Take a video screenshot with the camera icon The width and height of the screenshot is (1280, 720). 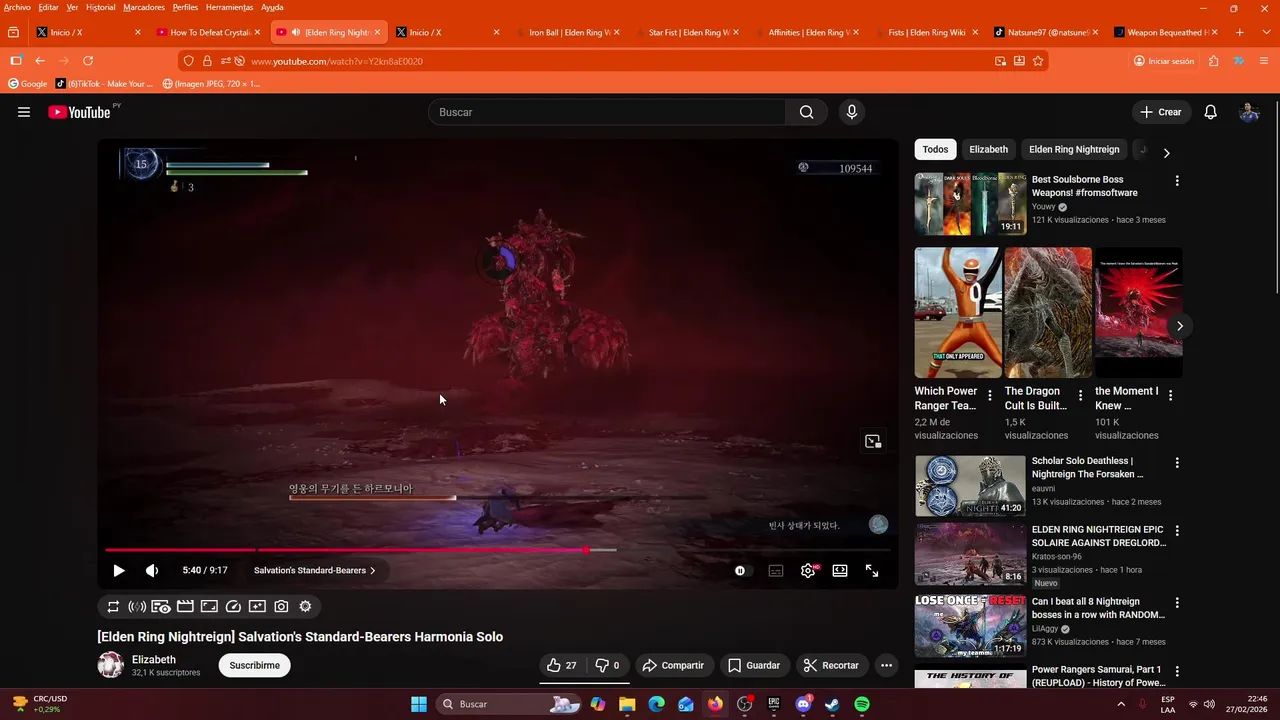point(281,606)
